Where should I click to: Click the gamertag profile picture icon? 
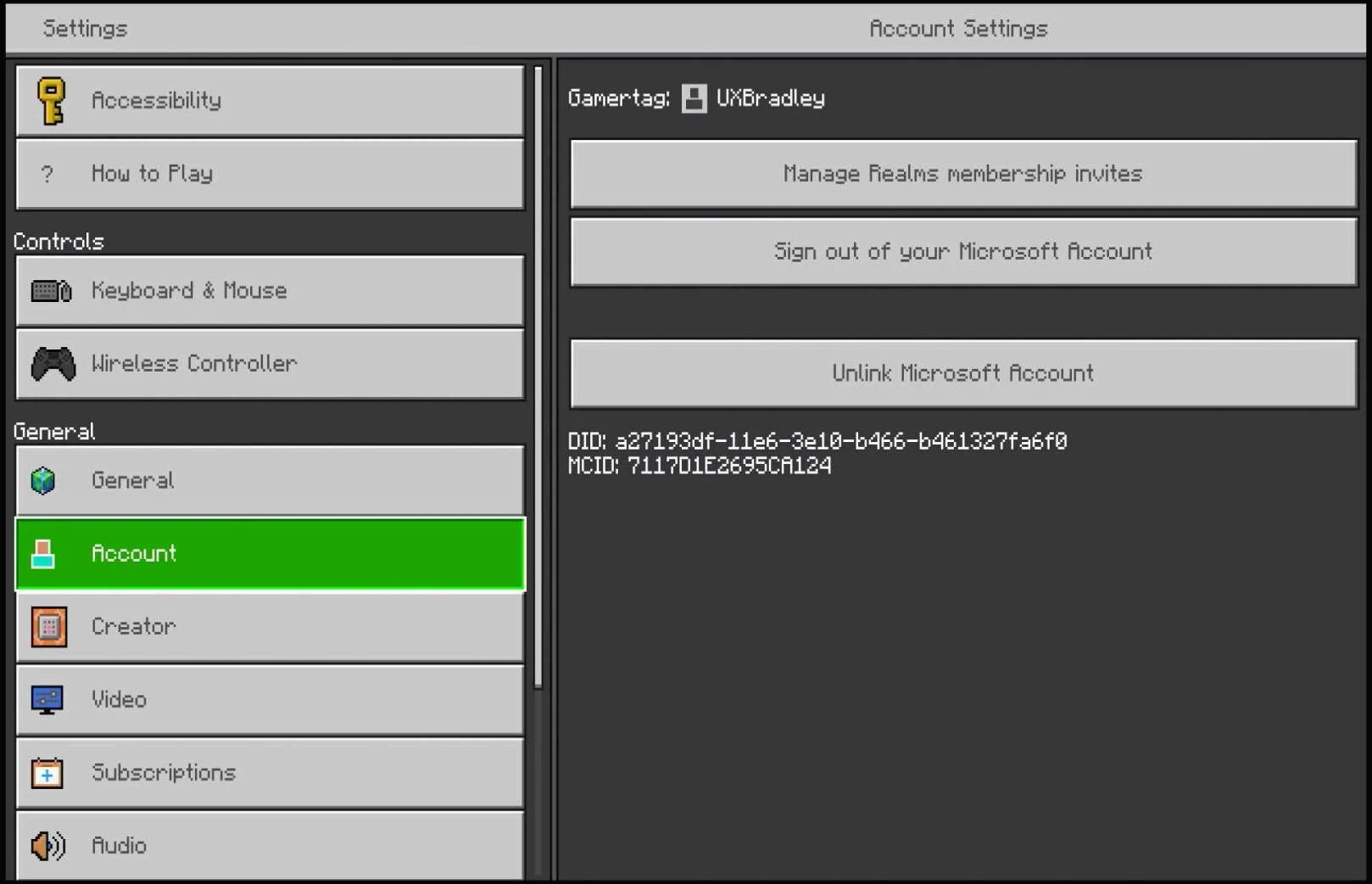point(694,98)
